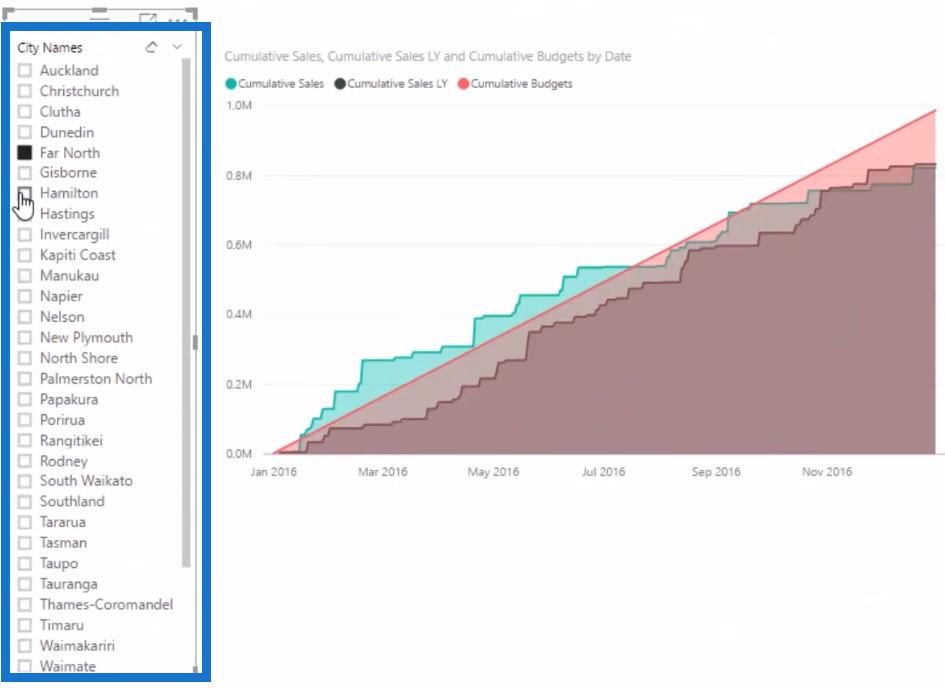
Task: Click the 'Jan 2016' x-axis label
Action: [274, 472]
